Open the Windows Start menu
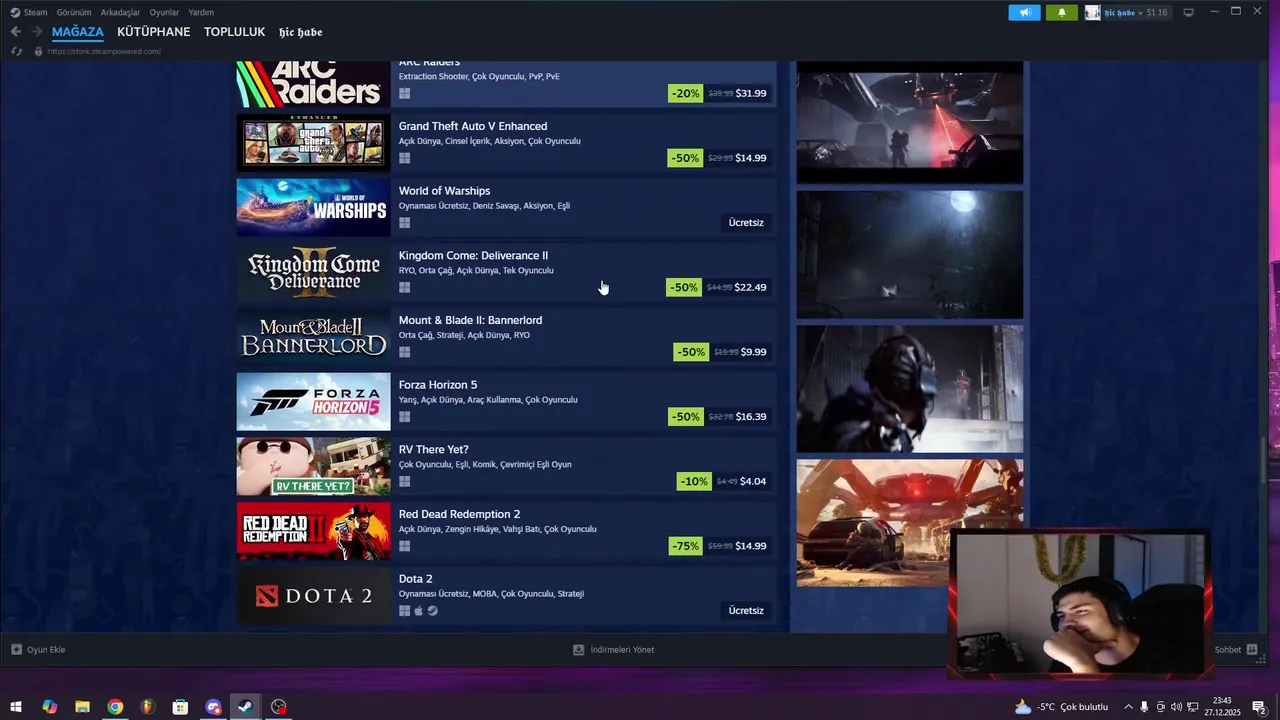 tap(16, 707)
